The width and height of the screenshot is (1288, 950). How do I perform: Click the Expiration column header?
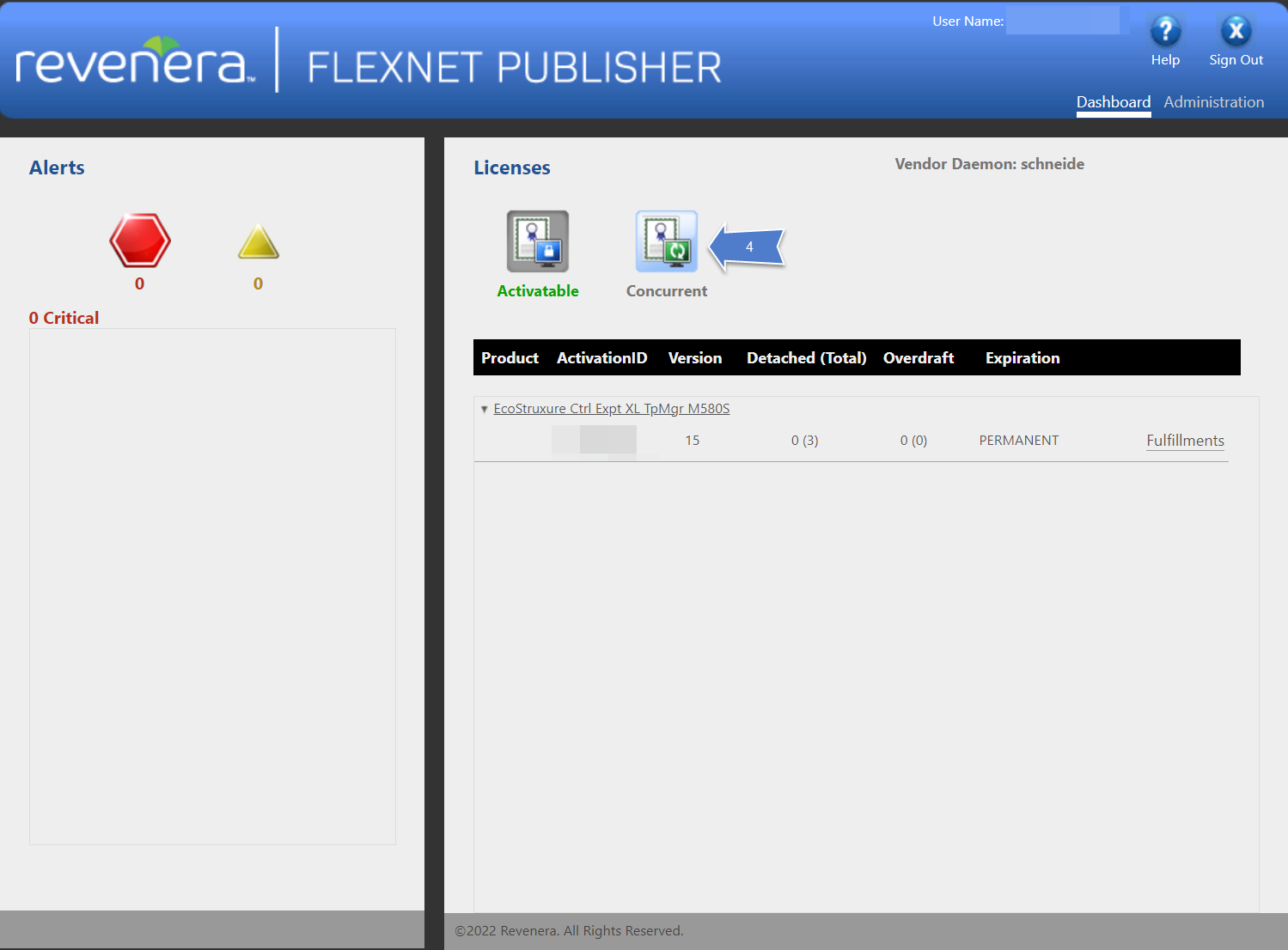(1022, 358)
